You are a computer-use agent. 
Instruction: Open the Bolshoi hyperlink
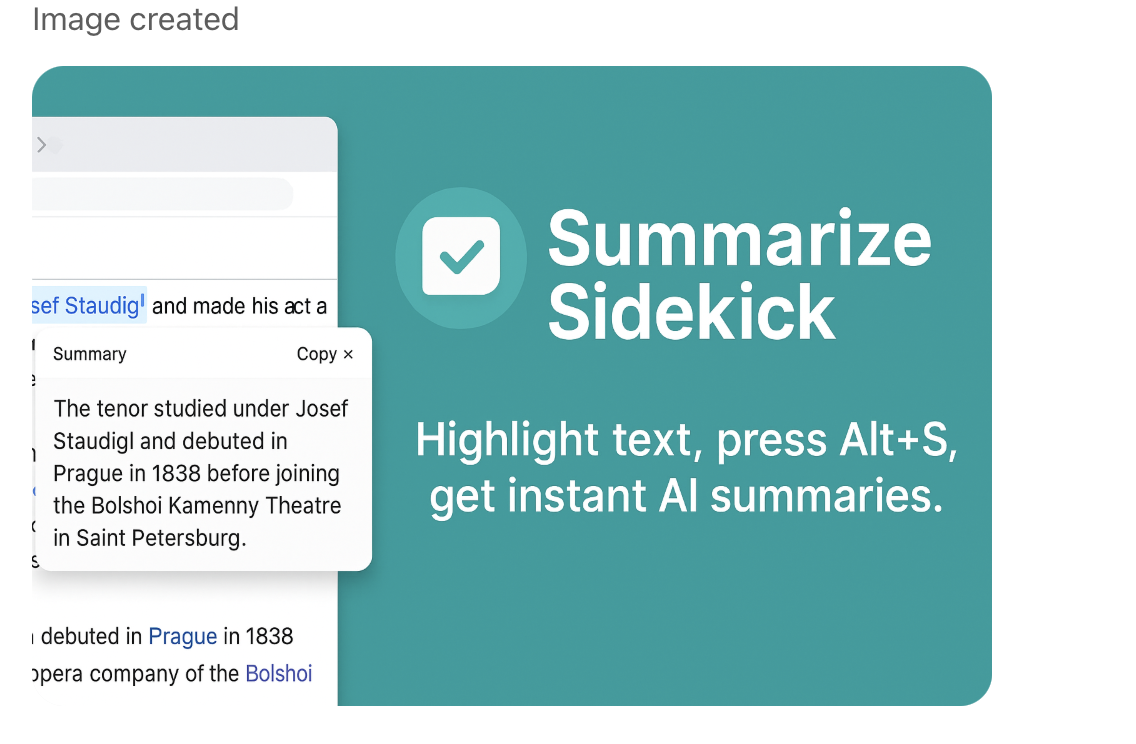[278, 673]
